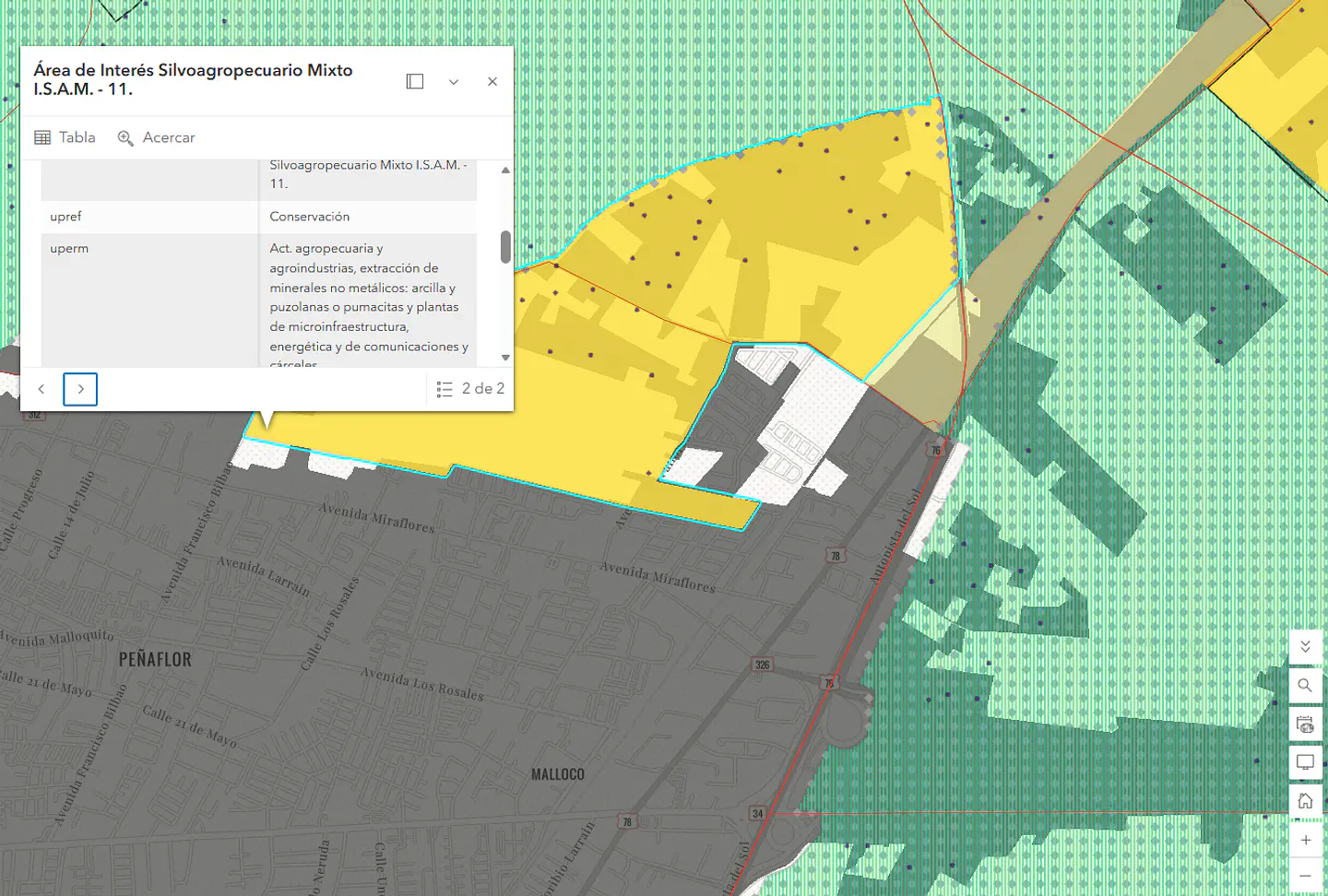Click the route 34 shield
The height and width of the screenshot is (896, 1328).
coord(757,813)
